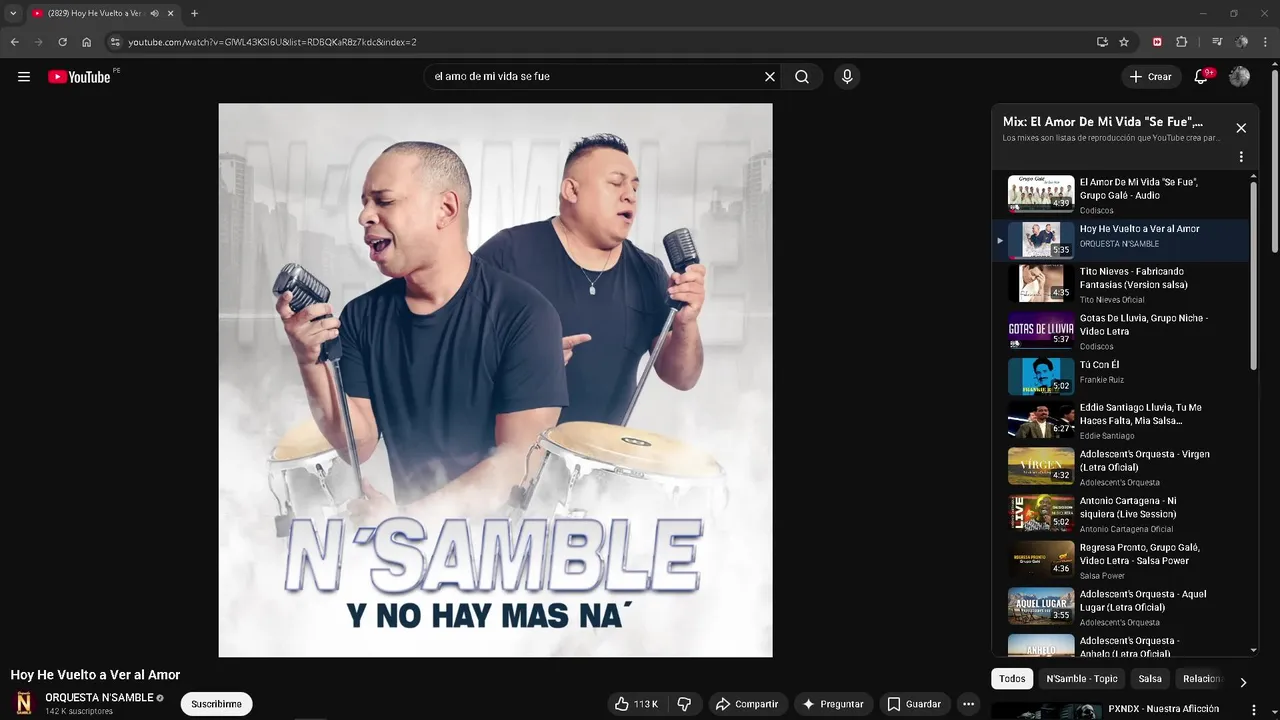Play Eddie Santiago Lluvia video
Screen dimensions: 1280x720
pos(1120,421)
